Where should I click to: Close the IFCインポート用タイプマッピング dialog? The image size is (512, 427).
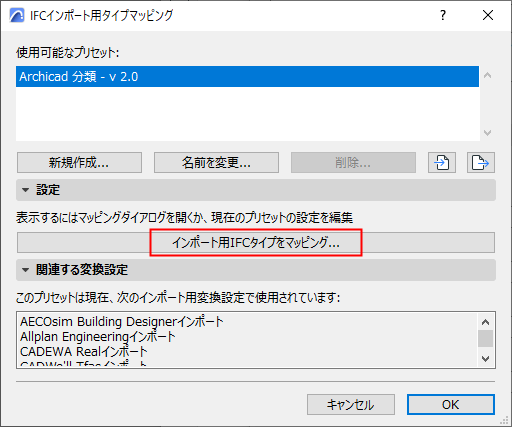point(488,15)
